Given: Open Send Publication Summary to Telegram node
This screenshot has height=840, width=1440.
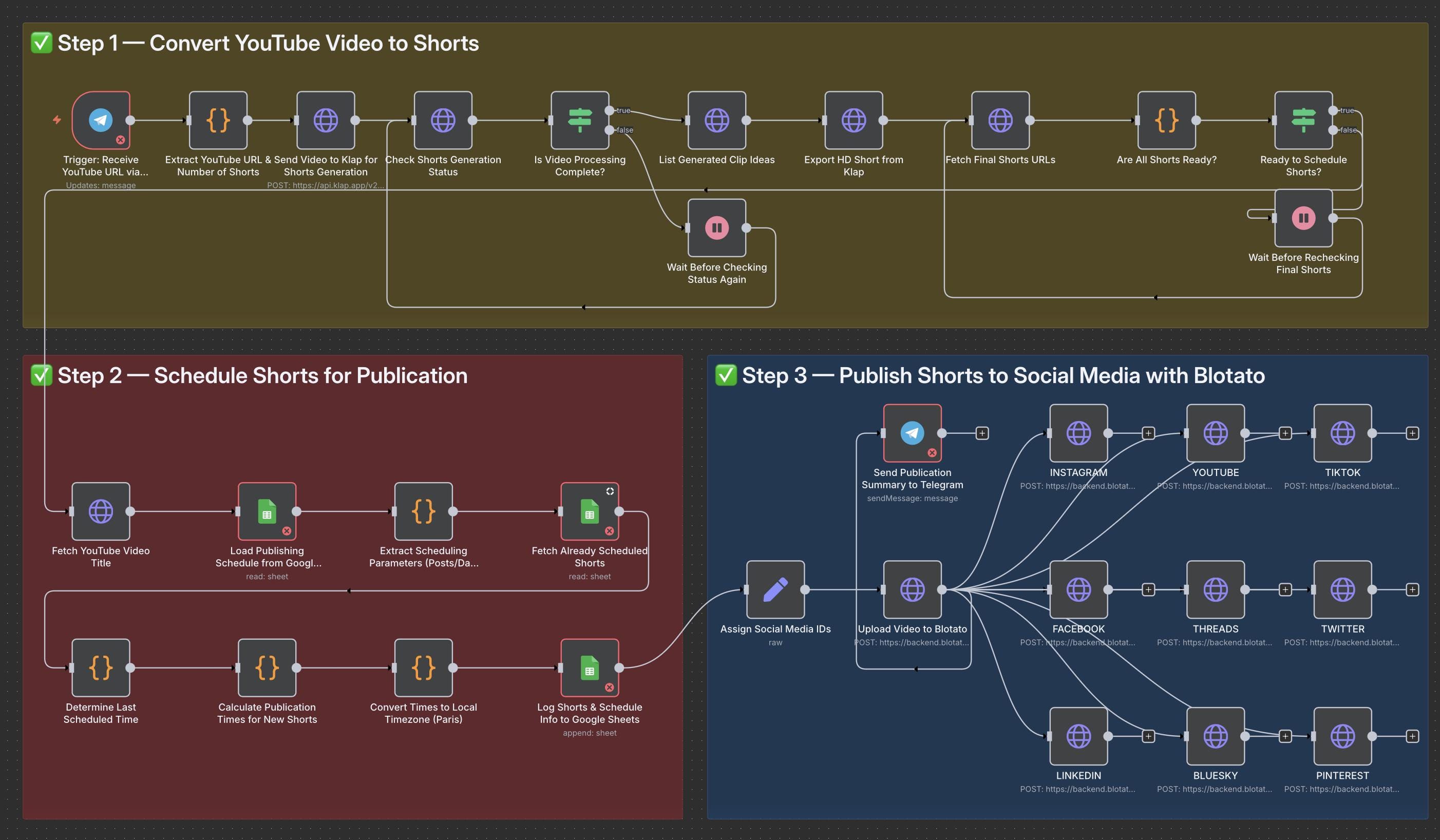Looking at the screenshot, I should 912,433.
